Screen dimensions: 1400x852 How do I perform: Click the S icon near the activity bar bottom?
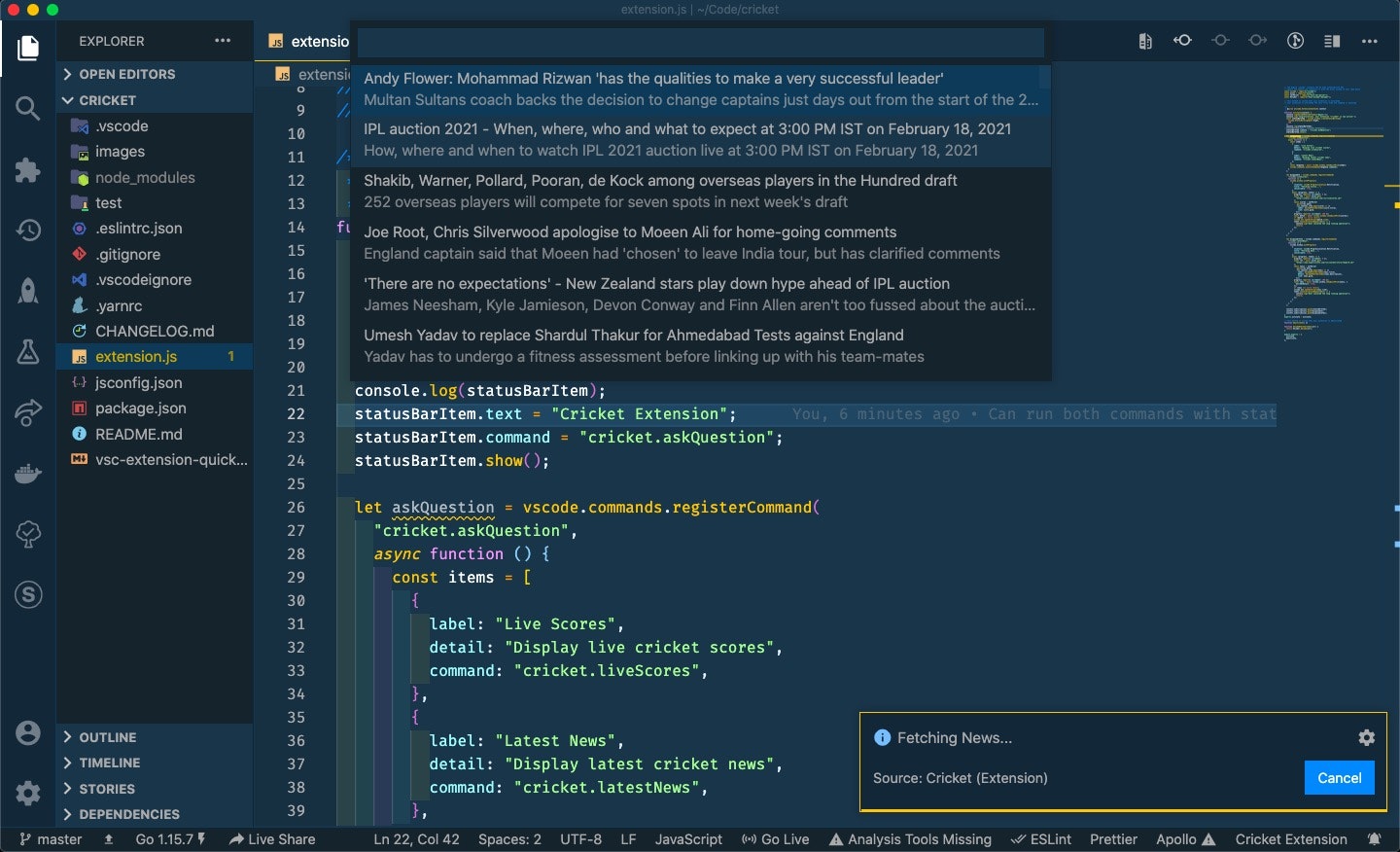pyautogui.click(x=27, y=595)
